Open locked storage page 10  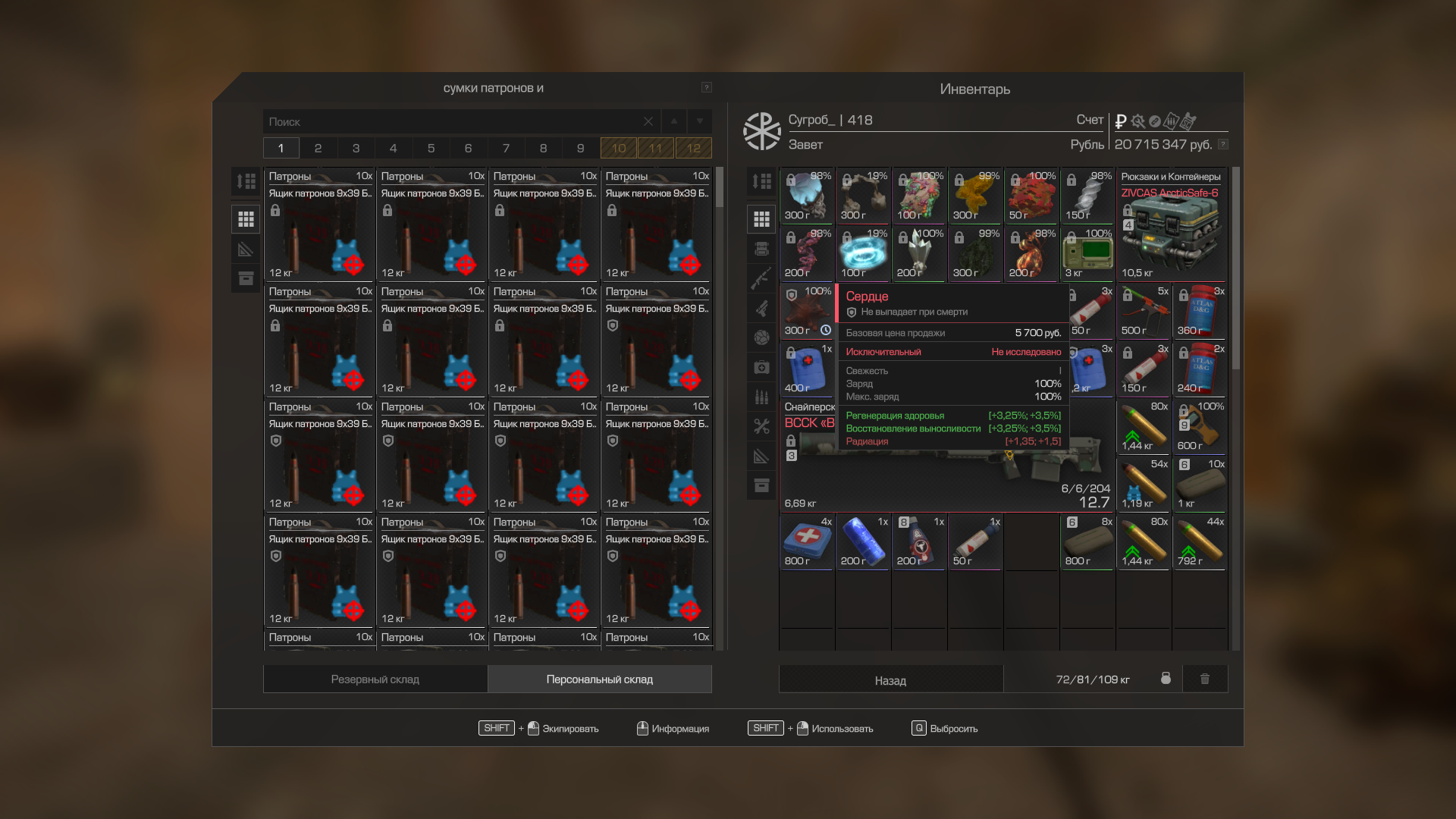pyautogui.click(x=618, y=148)
